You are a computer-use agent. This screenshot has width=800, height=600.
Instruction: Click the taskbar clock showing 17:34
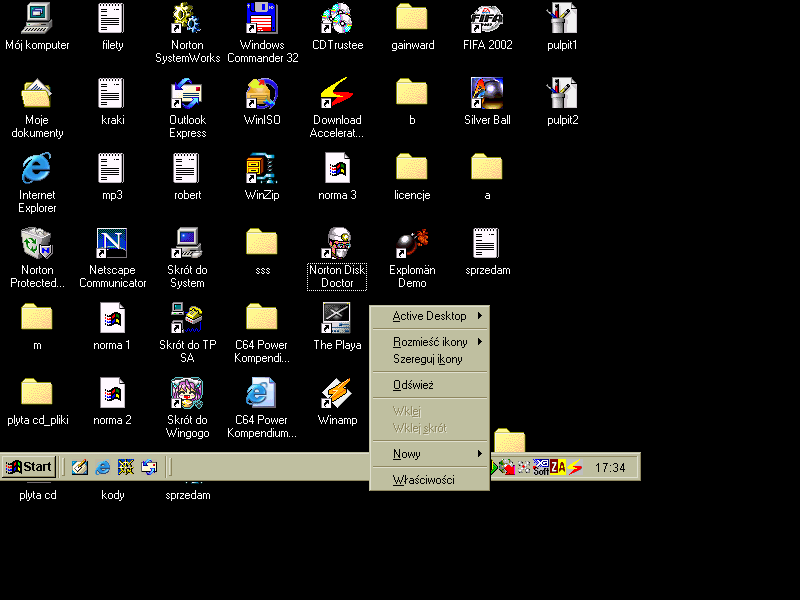(x=610, y=467)
